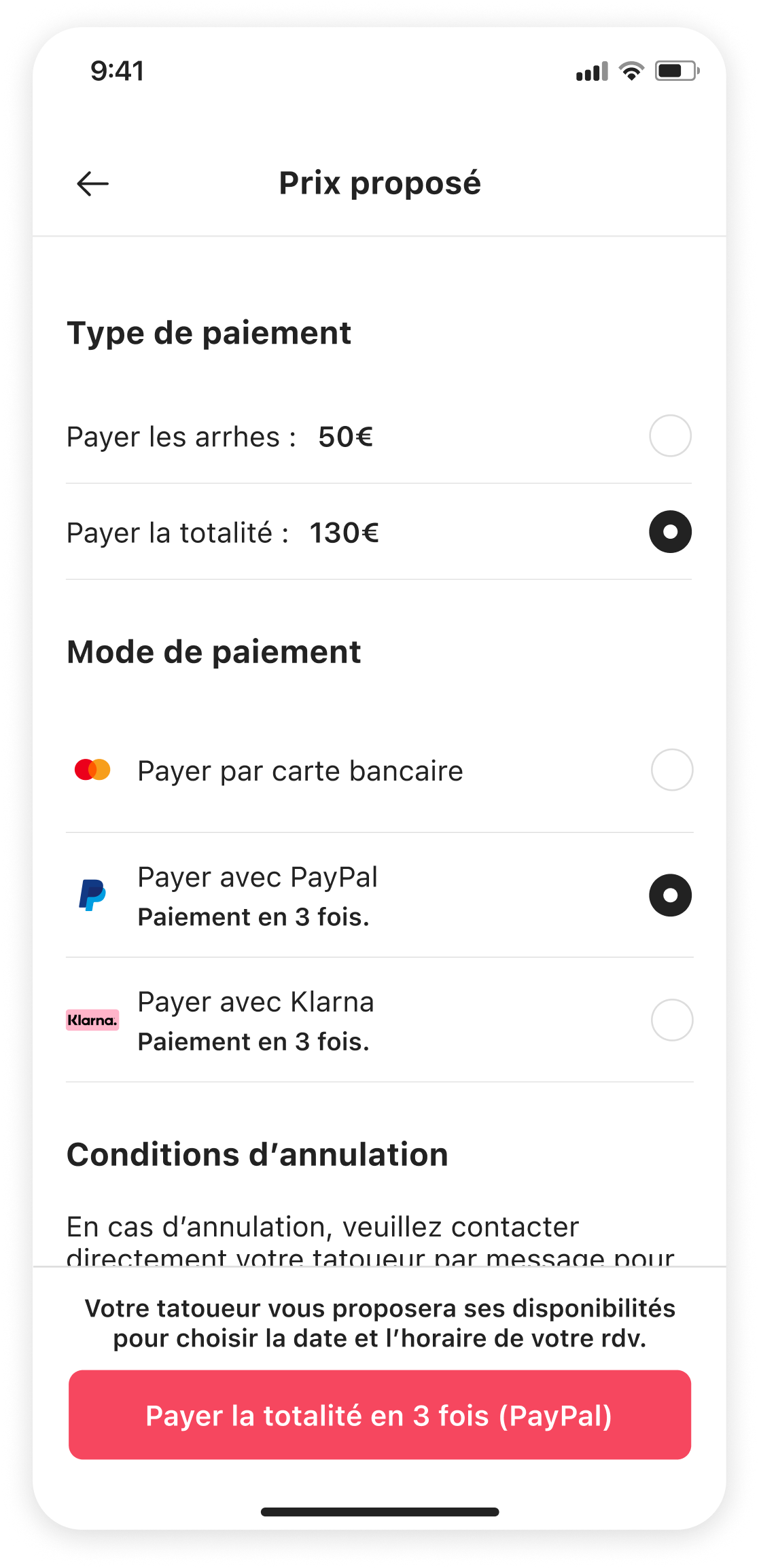This screenshot has height=1568, width=759.
Task: Select the 50€ deposit radio button
Action: coord(670,436)
